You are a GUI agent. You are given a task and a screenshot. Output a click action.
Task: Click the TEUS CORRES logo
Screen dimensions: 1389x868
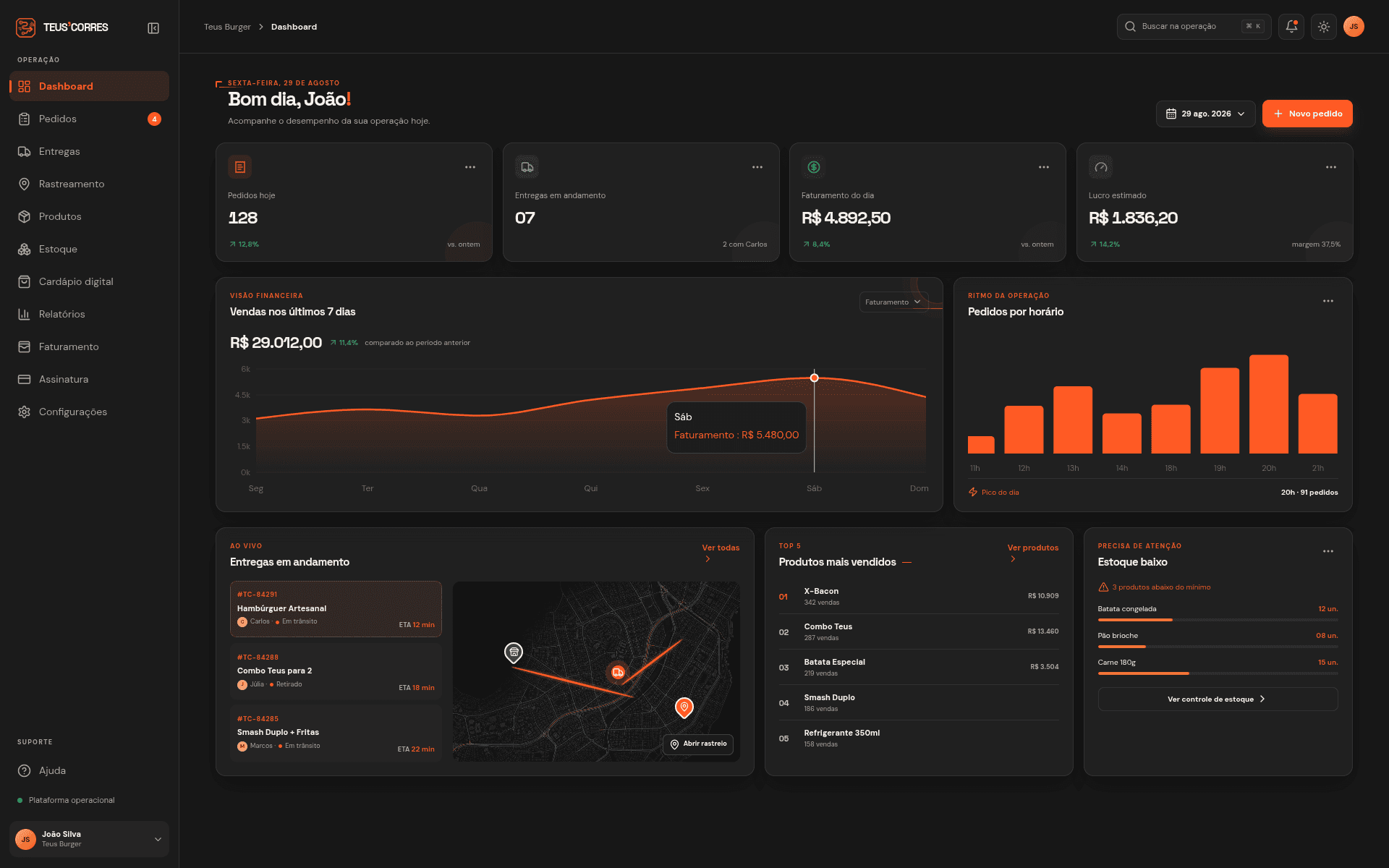(x=62, y=27)
